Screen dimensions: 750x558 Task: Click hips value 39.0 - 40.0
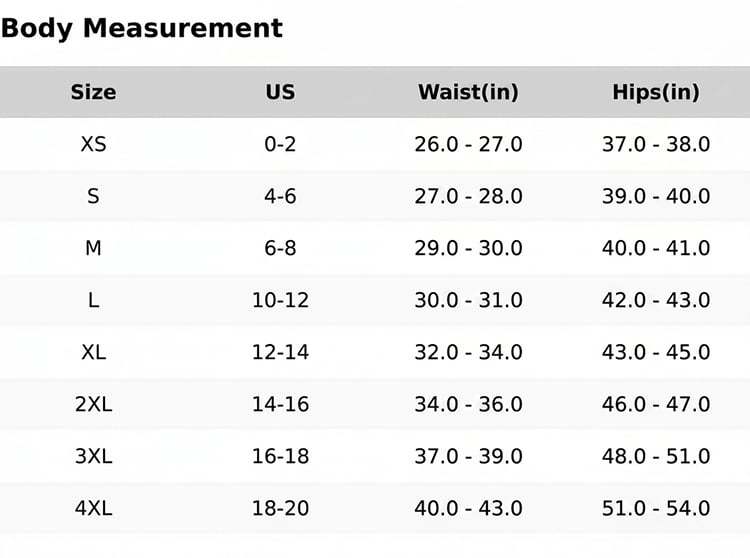(656, 197)
